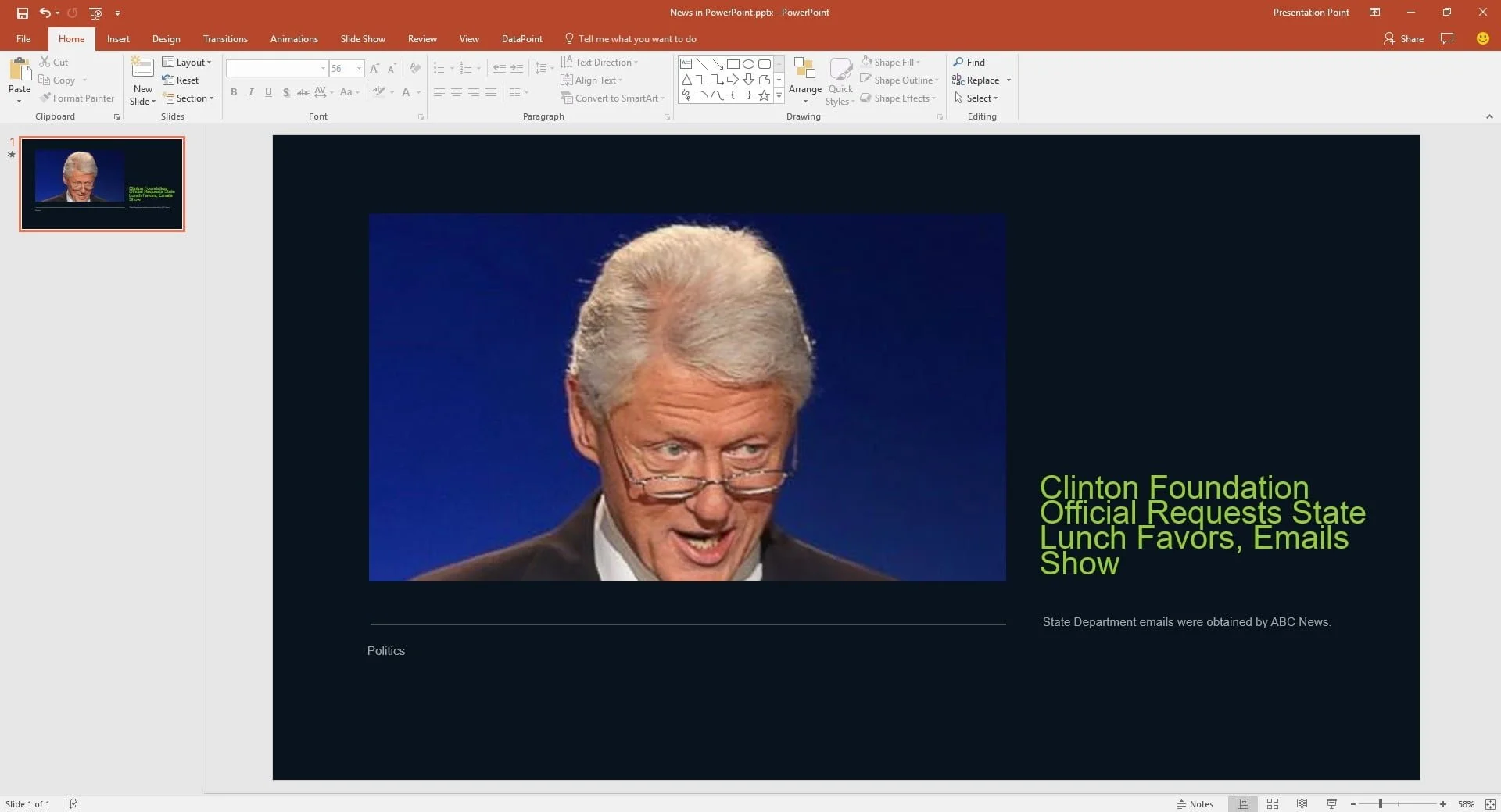Toggle the Notes pane
Viewport: 1501px width, 812px height.
pos(1195,803)
